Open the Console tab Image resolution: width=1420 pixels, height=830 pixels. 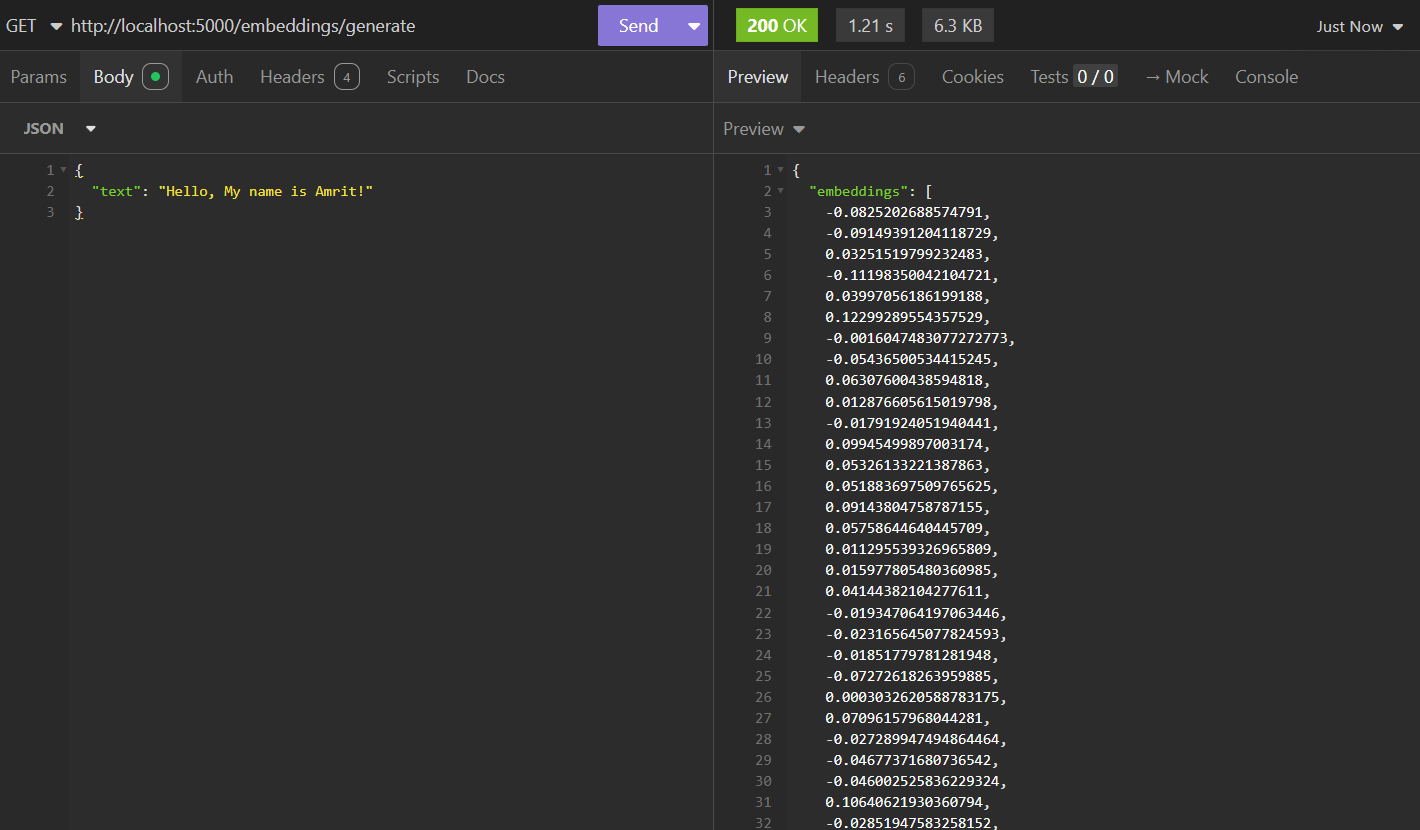coord(1266,77)
